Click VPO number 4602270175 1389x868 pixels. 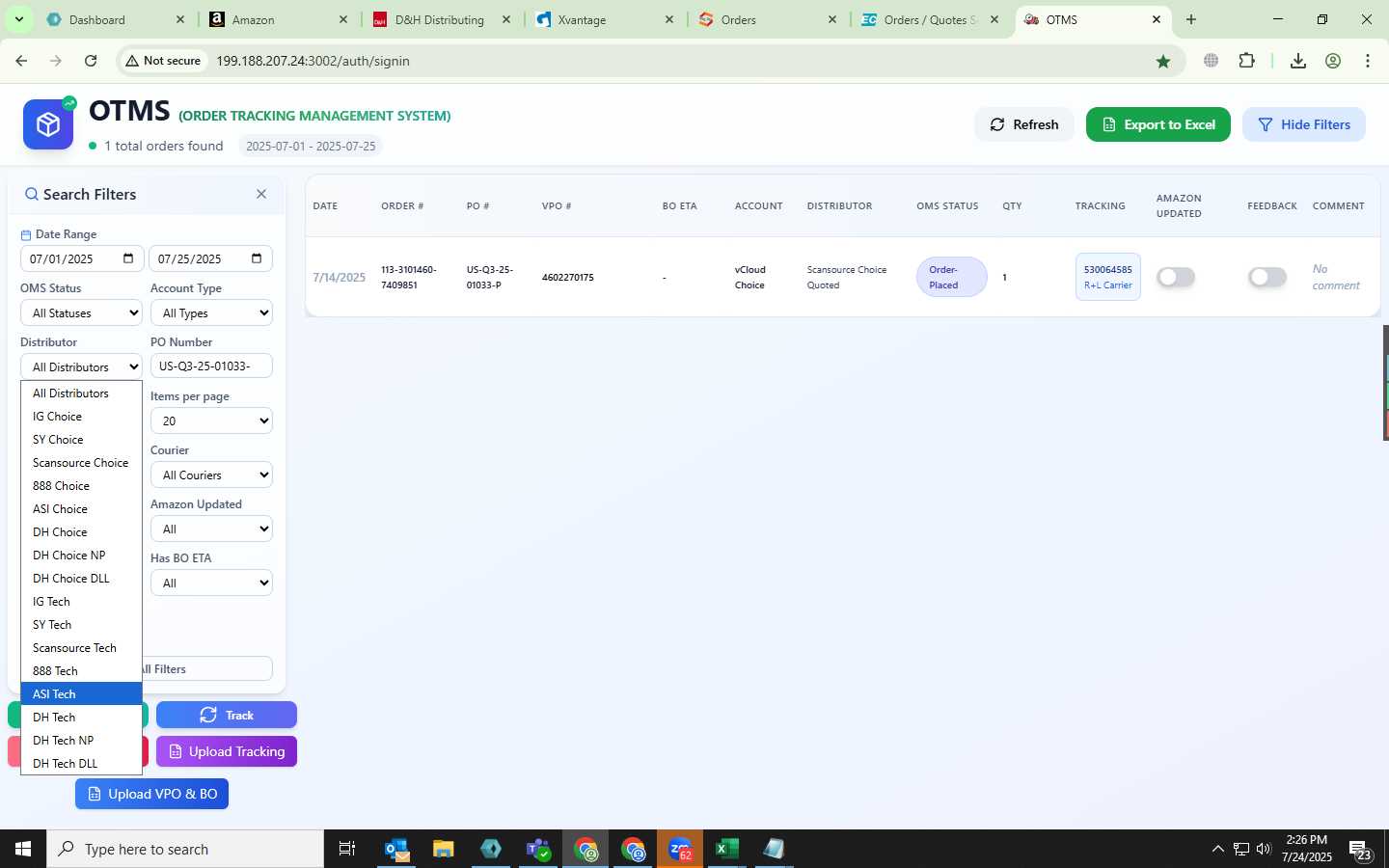(x=567, y=277)
